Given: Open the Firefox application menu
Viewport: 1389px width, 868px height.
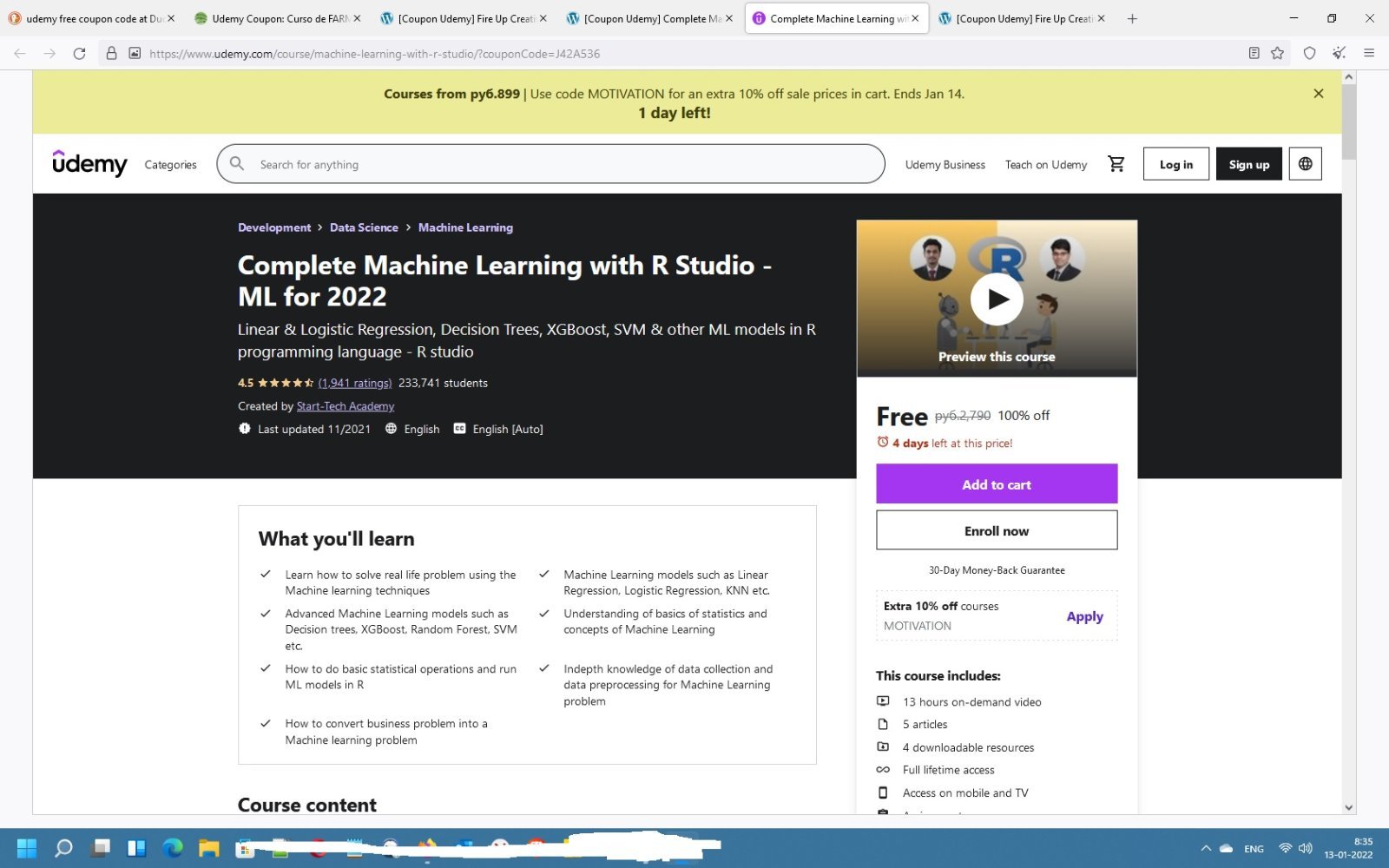Looking at the screenshot, I should 1369,54.
